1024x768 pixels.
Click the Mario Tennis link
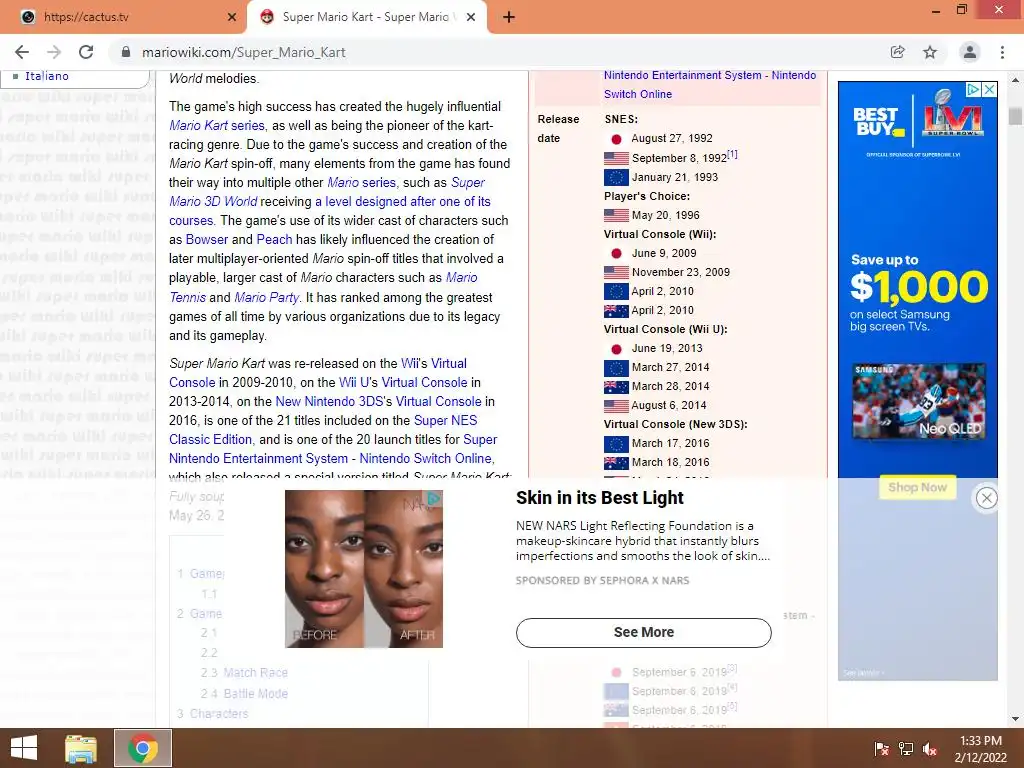(x=323, y=287)
